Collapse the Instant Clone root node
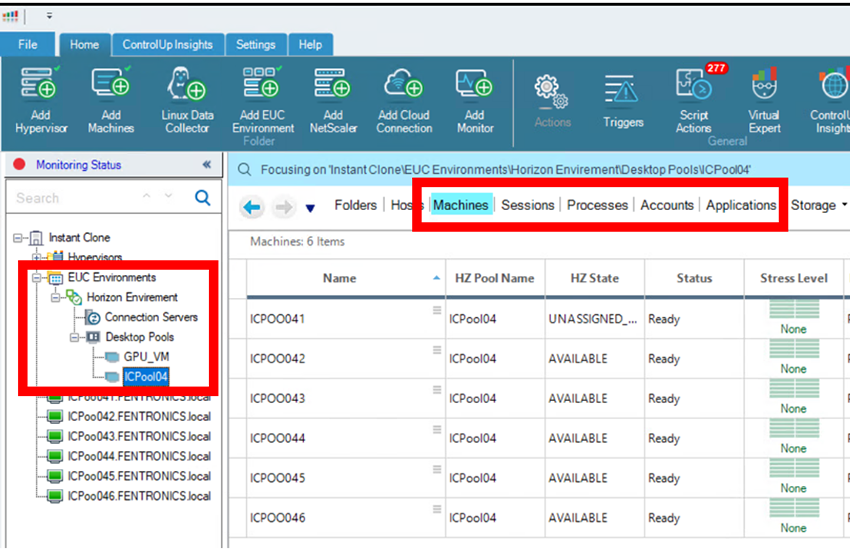 18,238
